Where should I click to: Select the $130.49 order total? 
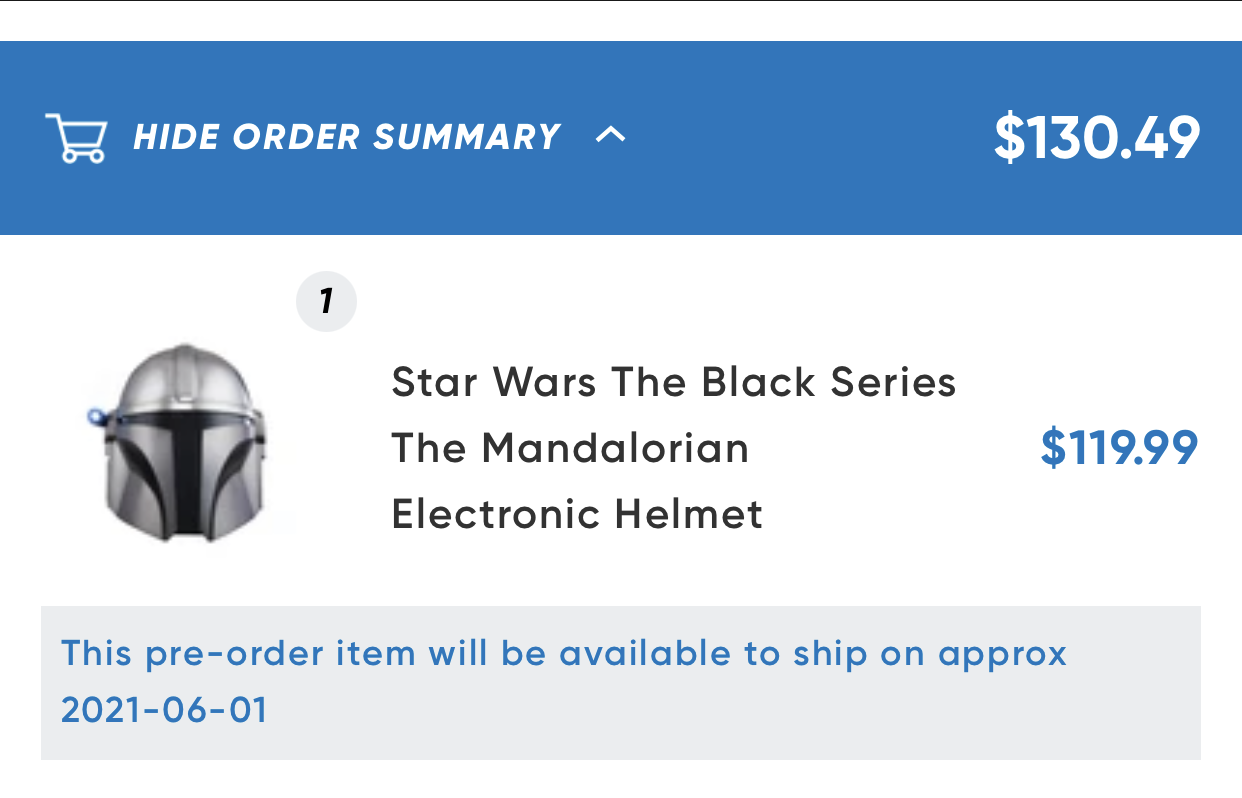[1096, 138]
